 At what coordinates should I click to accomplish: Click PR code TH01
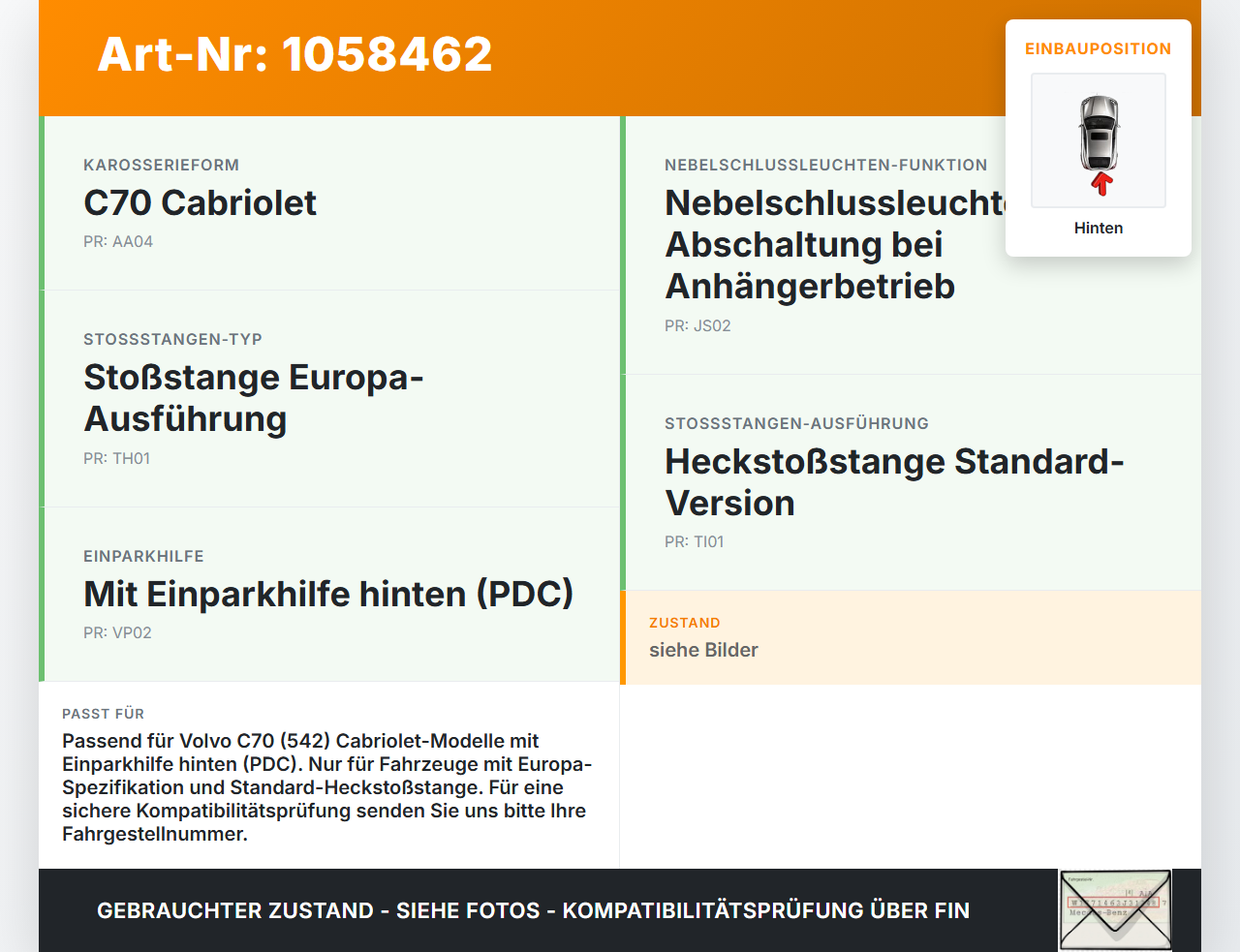(117, 458)
